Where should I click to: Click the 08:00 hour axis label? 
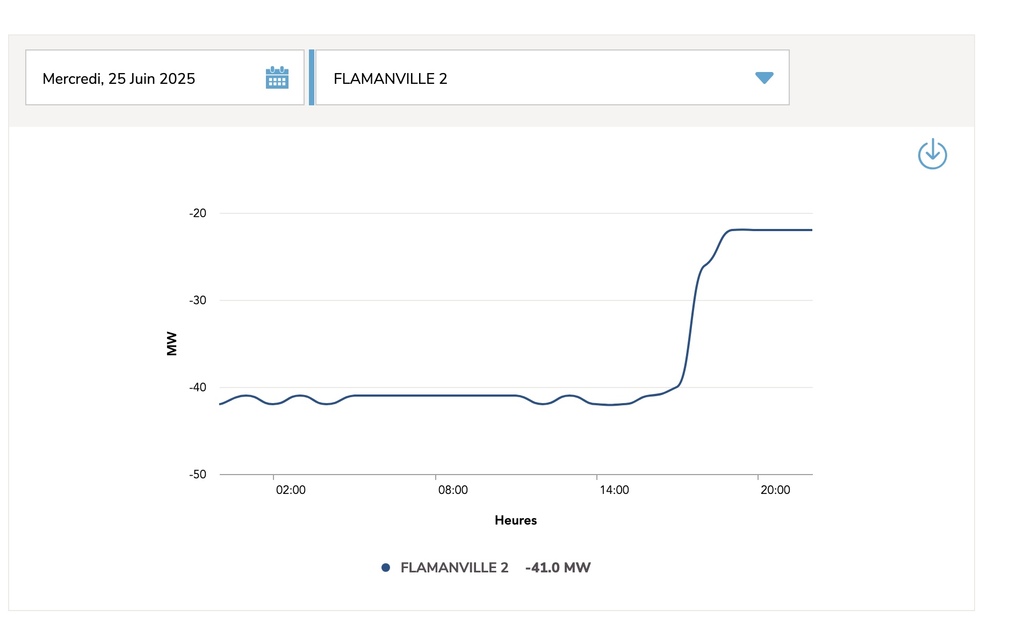tap(453, 490)
